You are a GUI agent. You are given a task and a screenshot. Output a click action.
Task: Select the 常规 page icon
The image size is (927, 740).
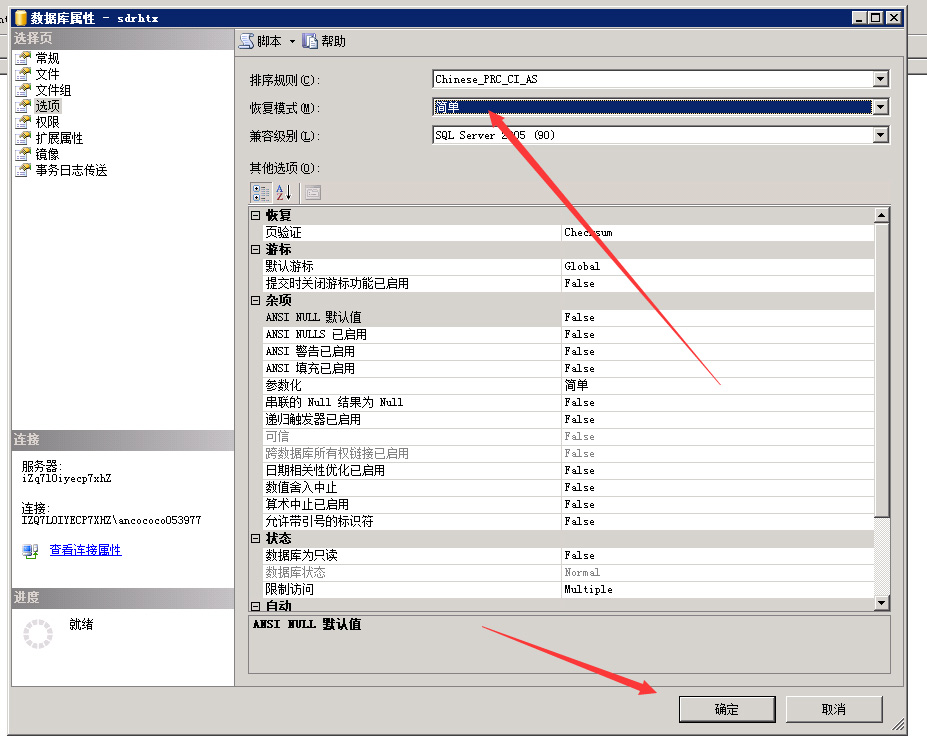[x=23, y=58]
